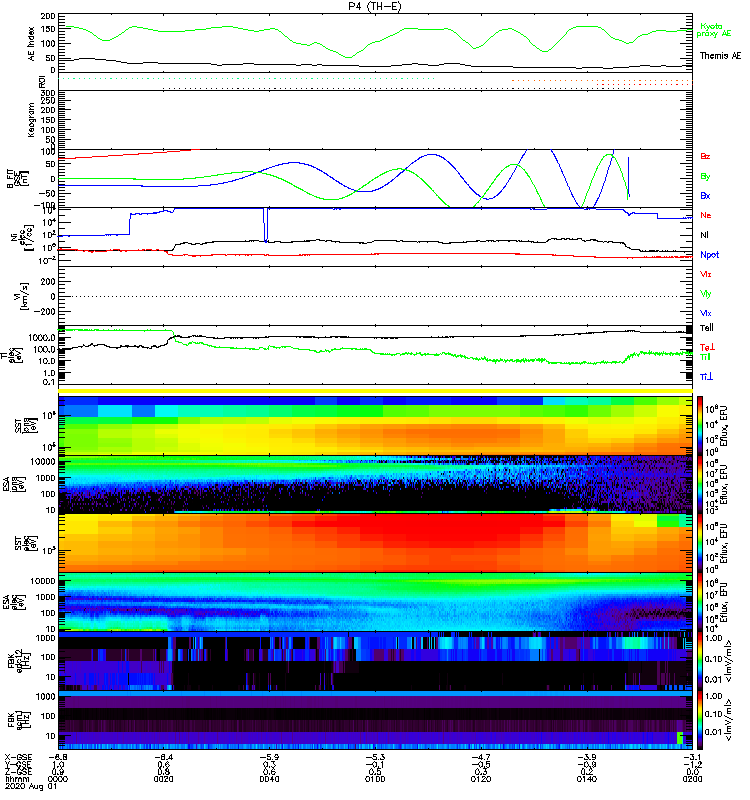Click the "-3.1" X-GSE position value
The width and height of the screenshot is (750, 800).
(692, 757)
